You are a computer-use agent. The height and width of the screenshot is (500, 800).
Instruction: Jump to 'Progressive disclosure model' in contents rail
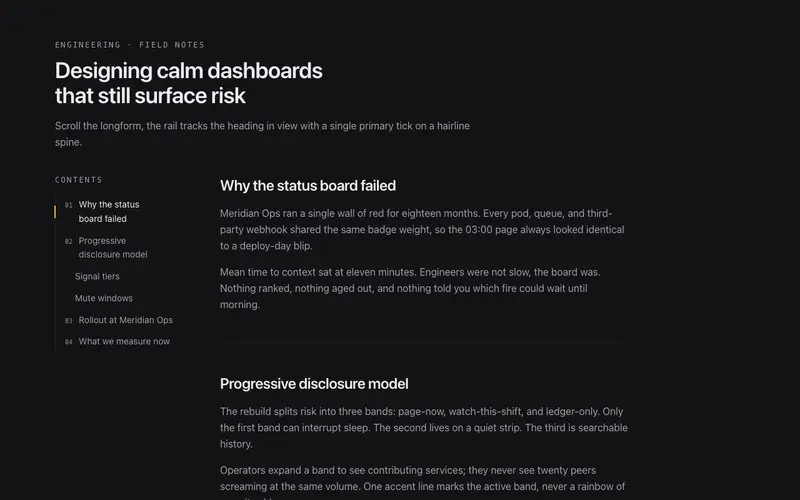(x=113, y=247)
